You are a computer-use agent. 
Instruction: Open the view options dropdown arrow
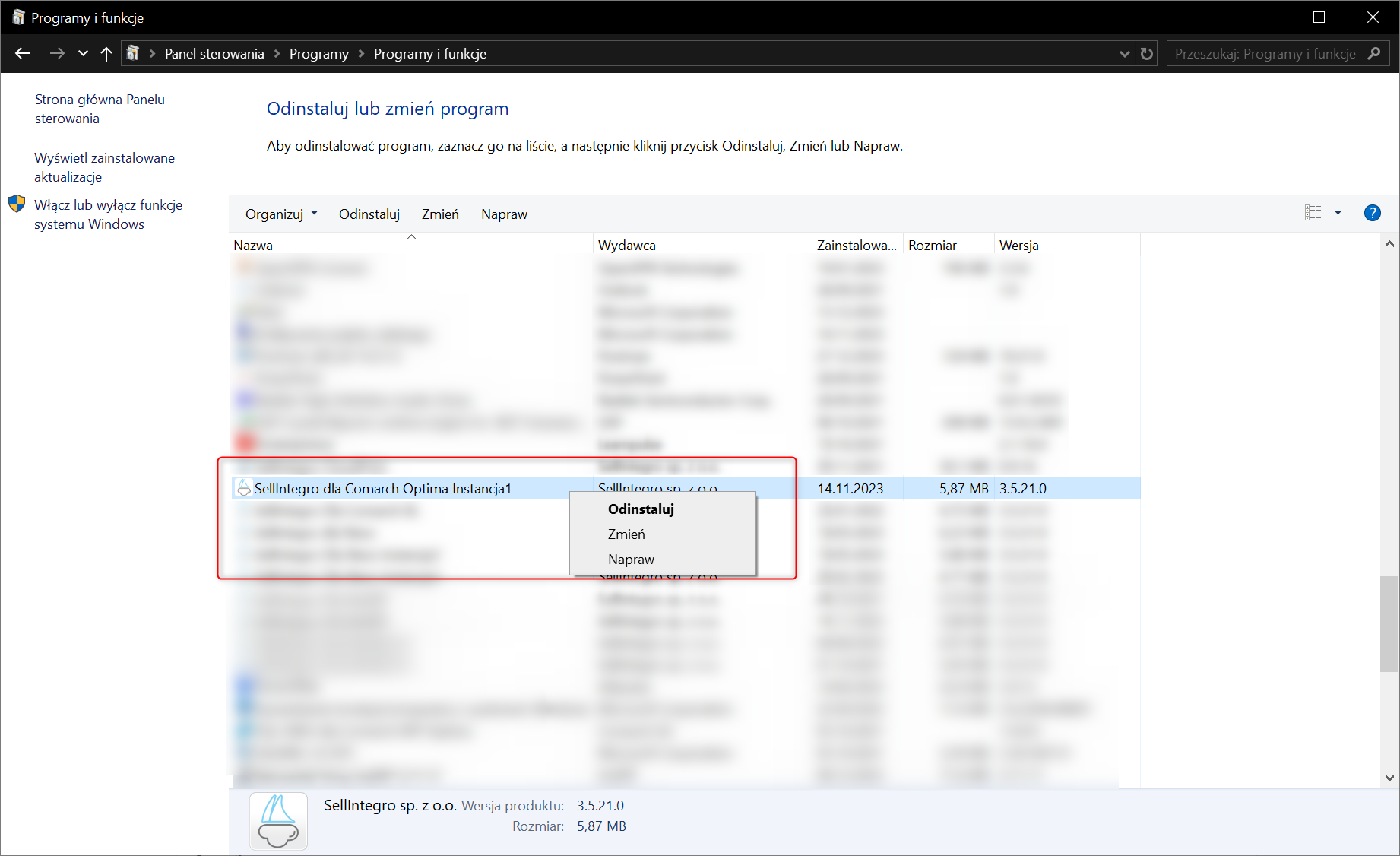click(x=1338, y=213)
